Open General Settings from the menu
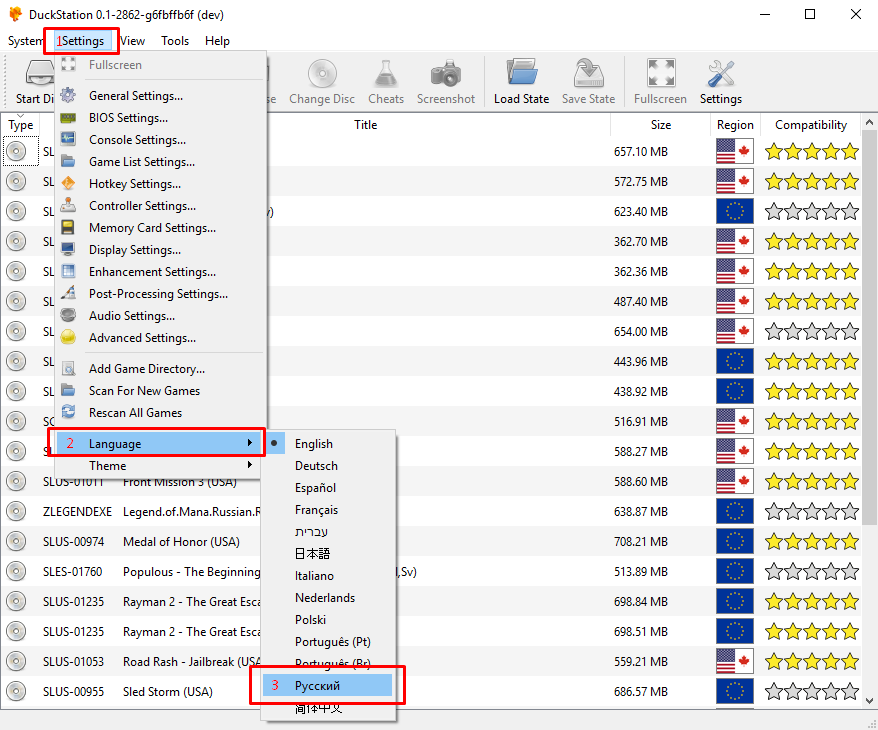This screenshot has width=878, height=730. [x=136, y=96]
